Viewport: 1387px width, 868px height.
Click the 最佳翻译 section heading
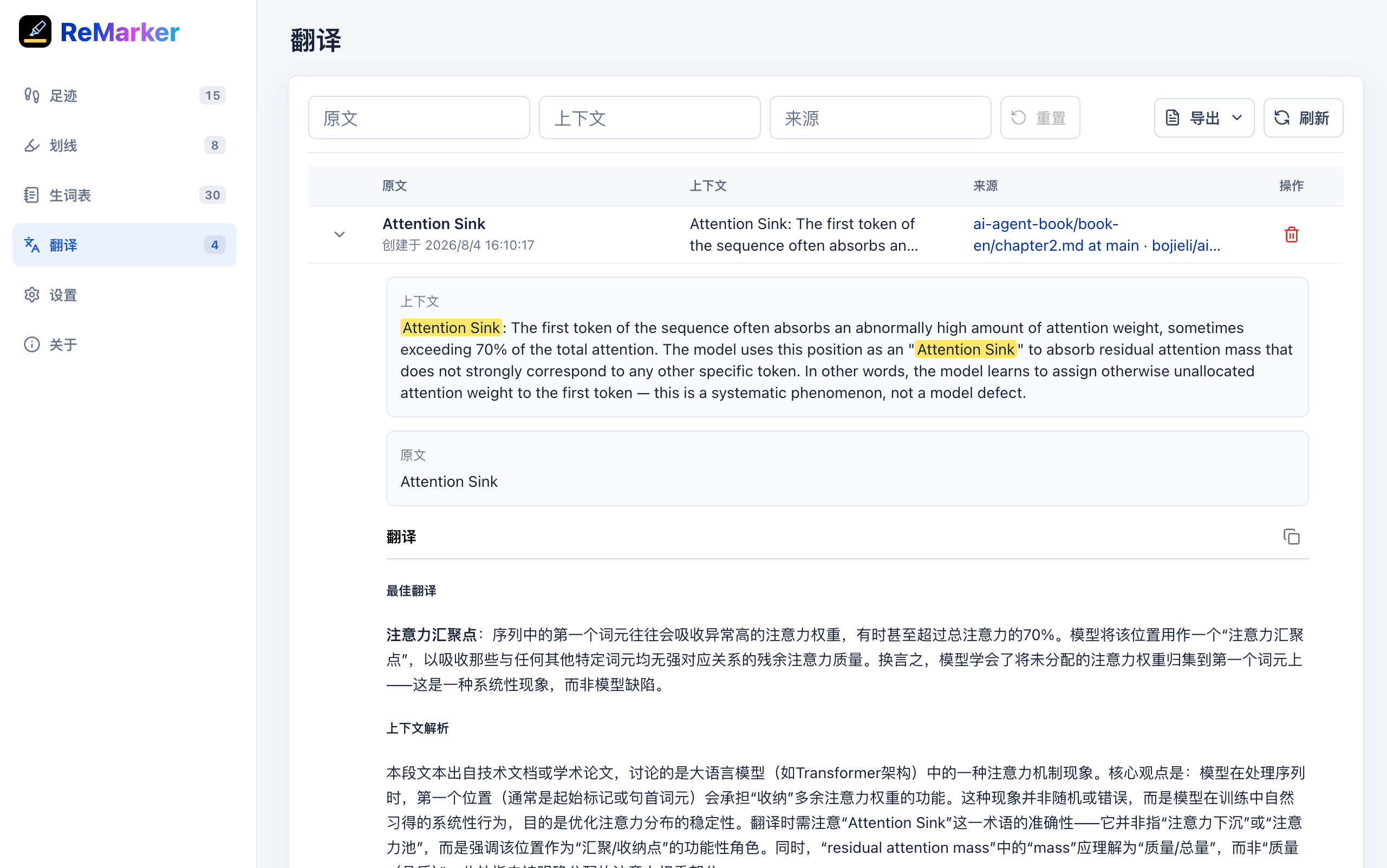[411, 591]
